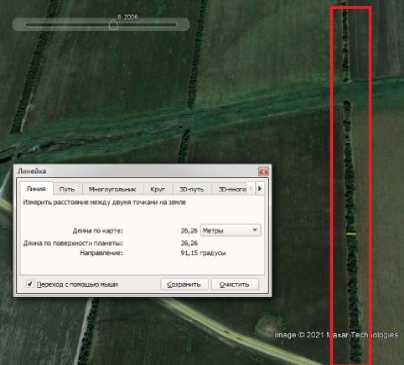Image resolution: width=404 pixels, height=365 pixels.
Task: Click the Maxar Technologies image attribution text
Action: click(336, 334)
